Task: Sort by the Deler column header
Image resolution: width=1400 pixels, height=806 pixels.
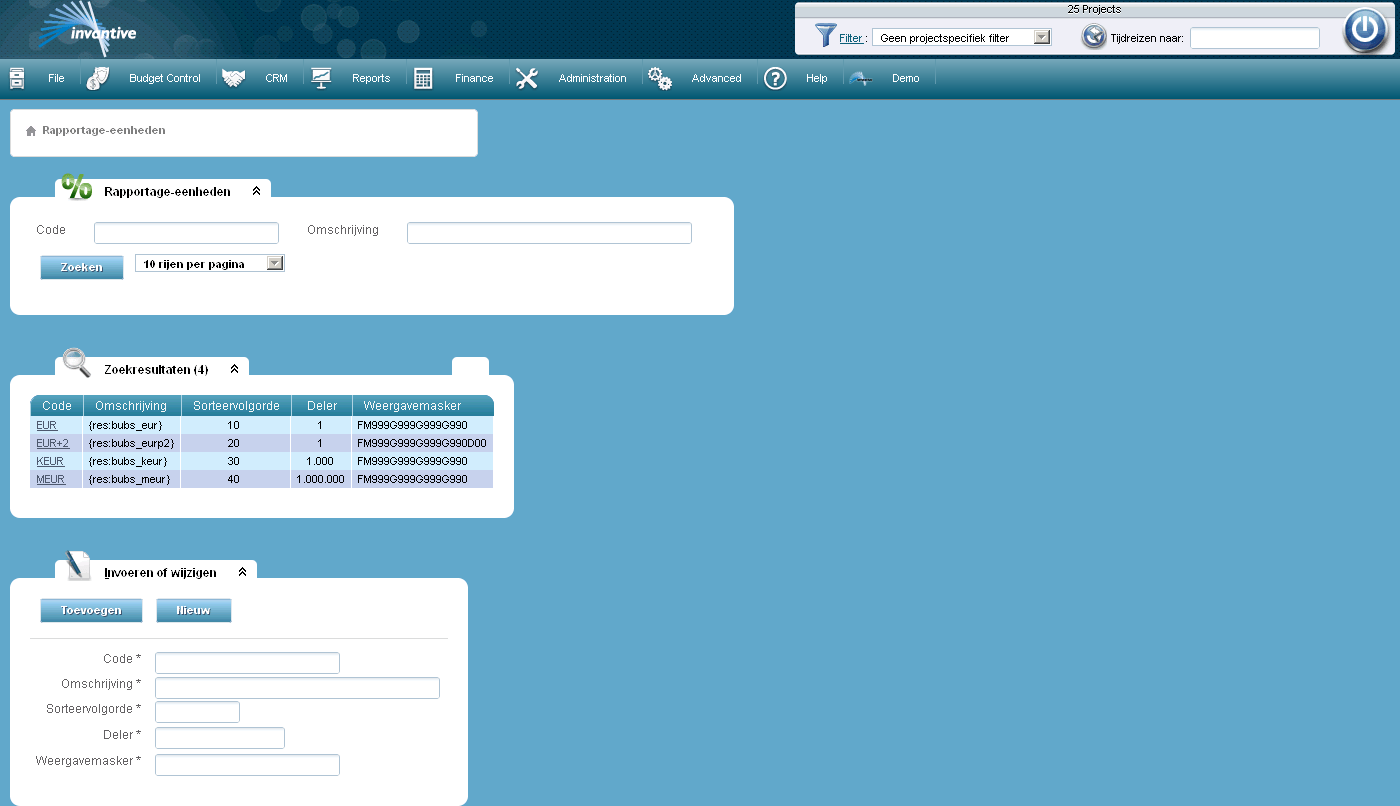Action: (x=322, y=405)
